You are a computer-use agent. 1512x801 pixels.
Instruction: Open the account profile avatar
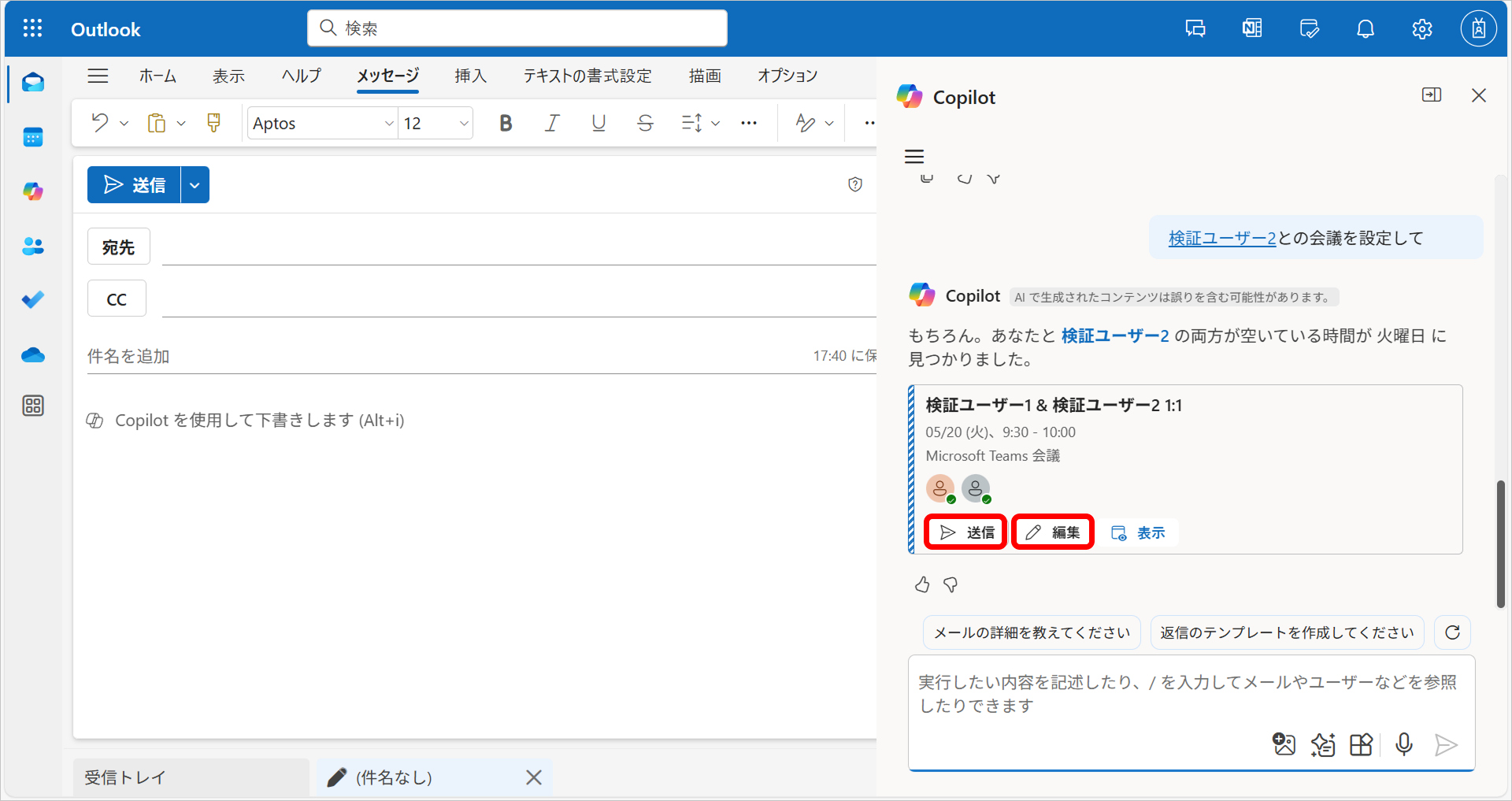(1479, 29)
